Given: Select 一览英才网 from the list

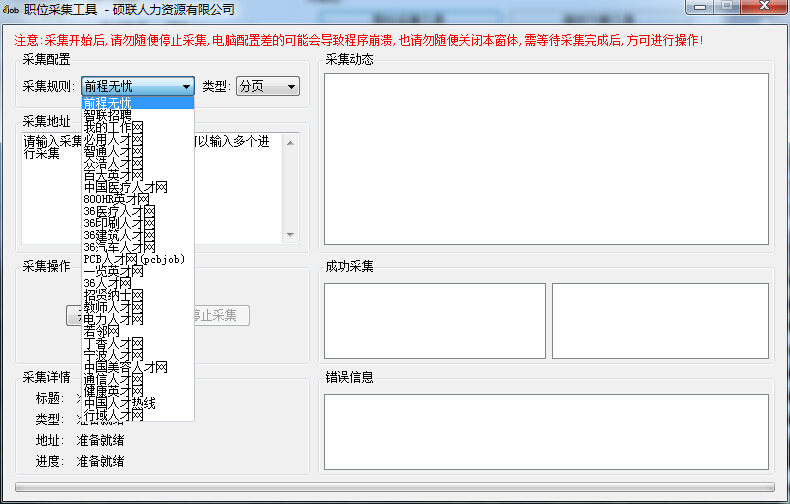Looking at the screenshot, I should pyautogui.click(x=138, y=271).
